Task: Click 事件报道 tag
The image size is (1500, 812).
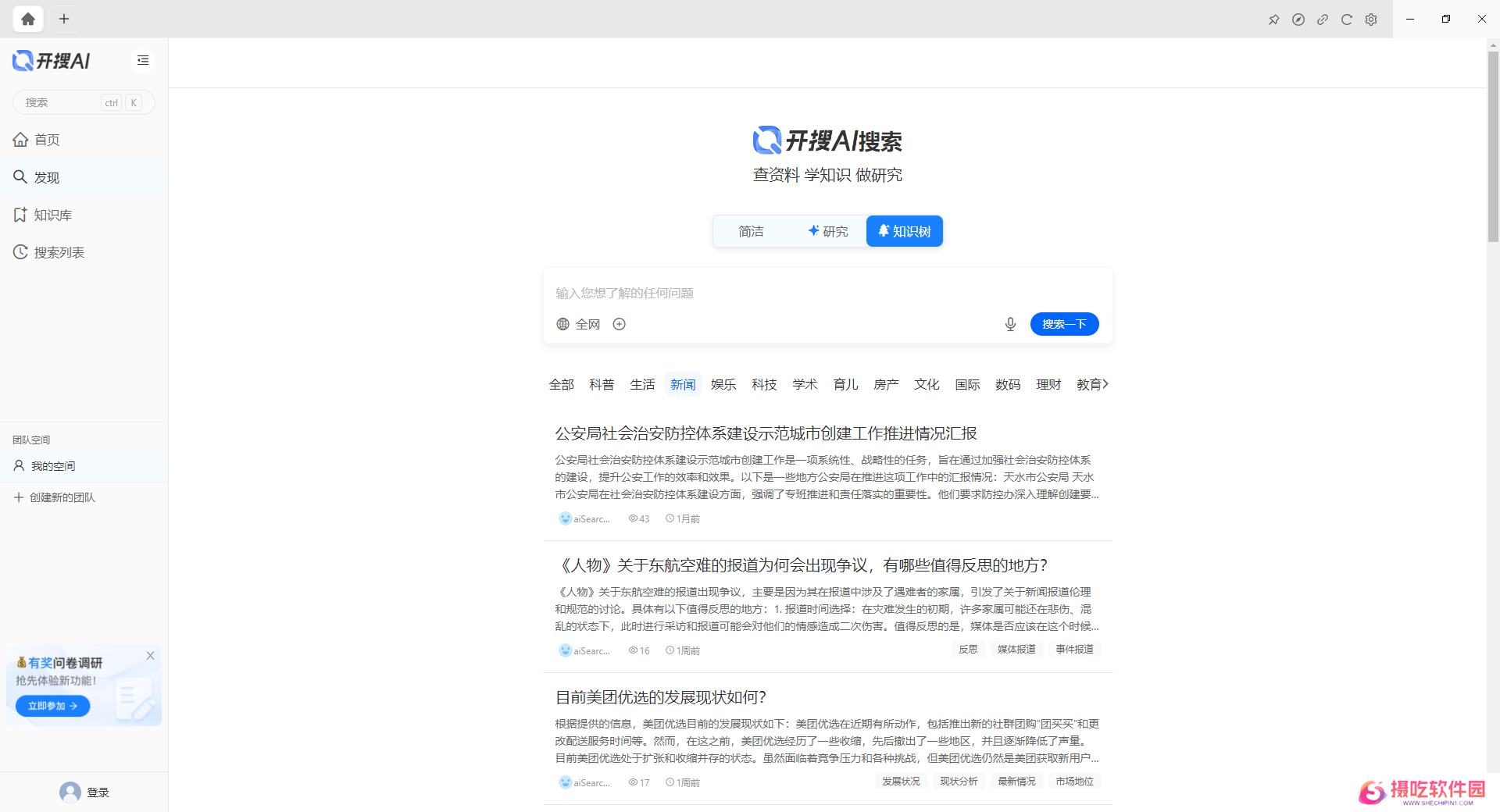Action: click(1074, 650)
